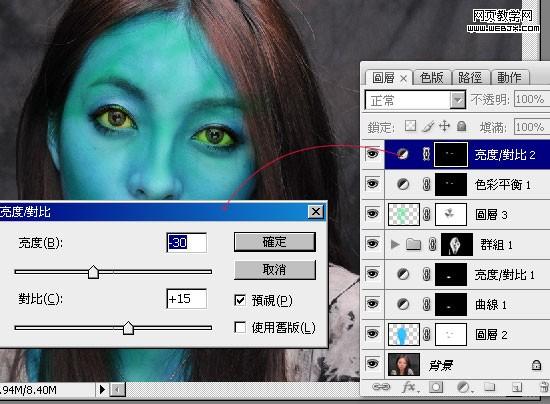Click mask link icon on 亮度/對比 2 layer
The height and width of the screenshot is (404, 550).
(x=426, y=154)
